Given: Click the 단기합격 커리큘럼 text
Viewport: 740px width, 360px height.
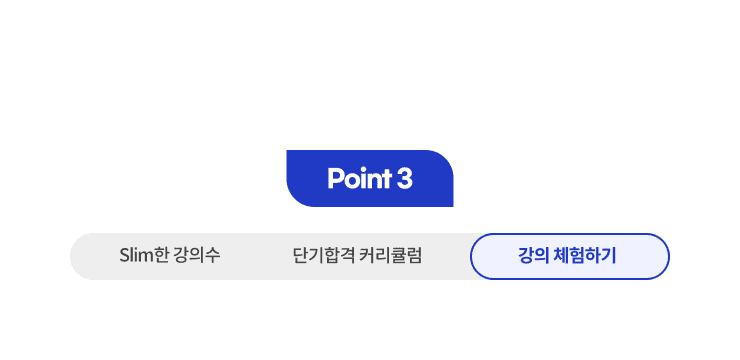Looking at the screenshot, I should coord(357,256).
